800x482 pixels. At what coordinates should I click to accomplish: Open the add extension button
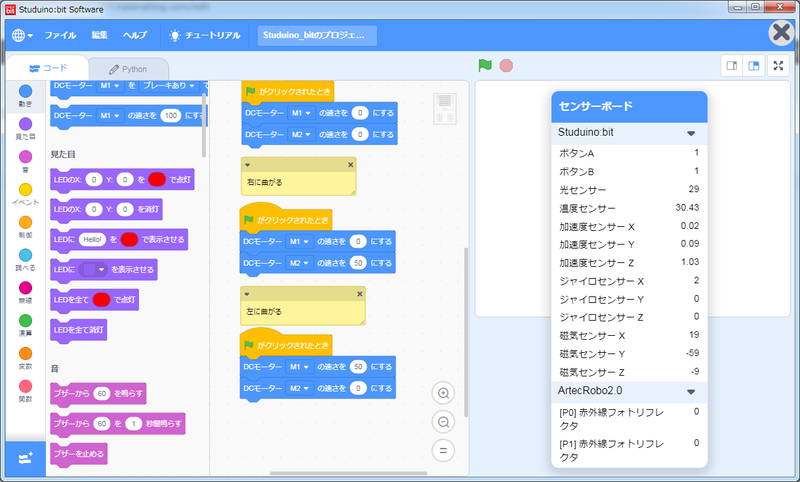26,459
